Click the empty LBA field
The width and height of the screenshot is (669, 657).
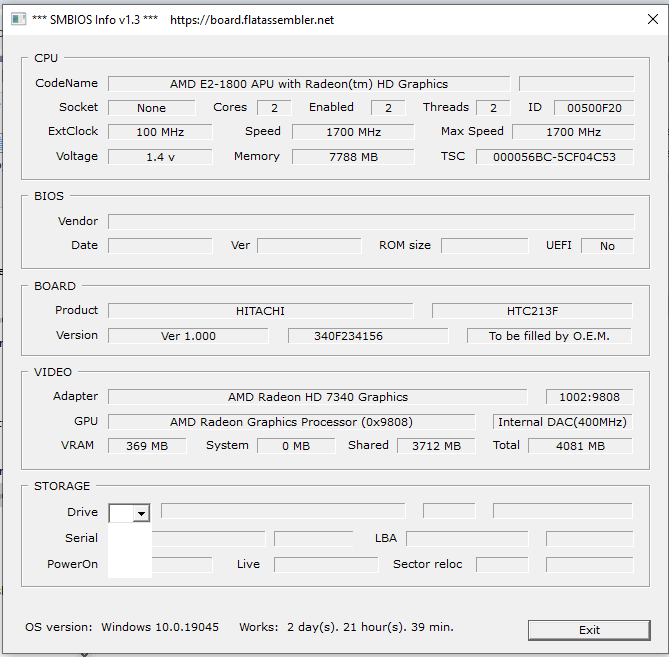[467, 539]
